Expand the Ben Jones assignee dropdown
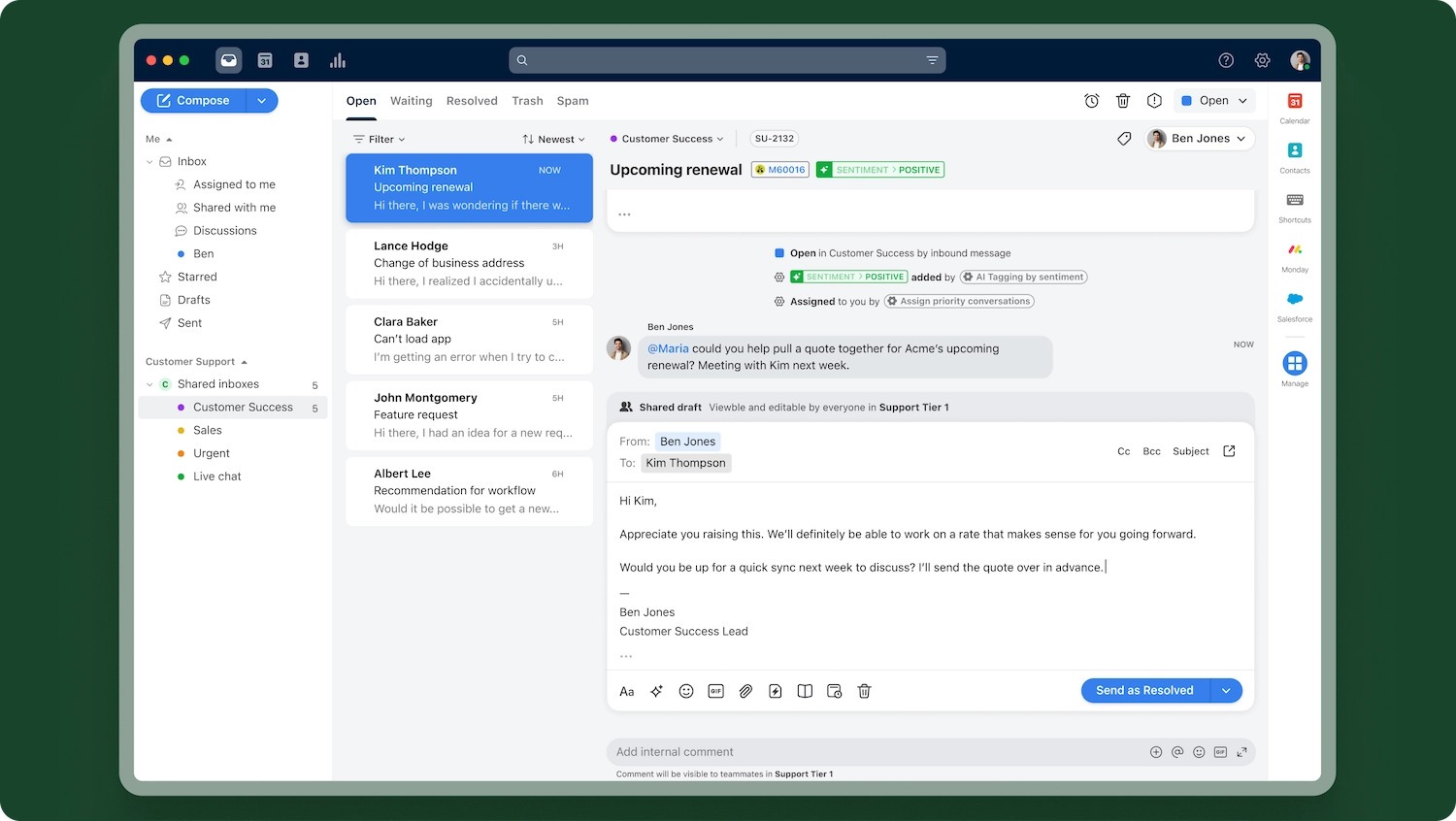 point(1201,139)
